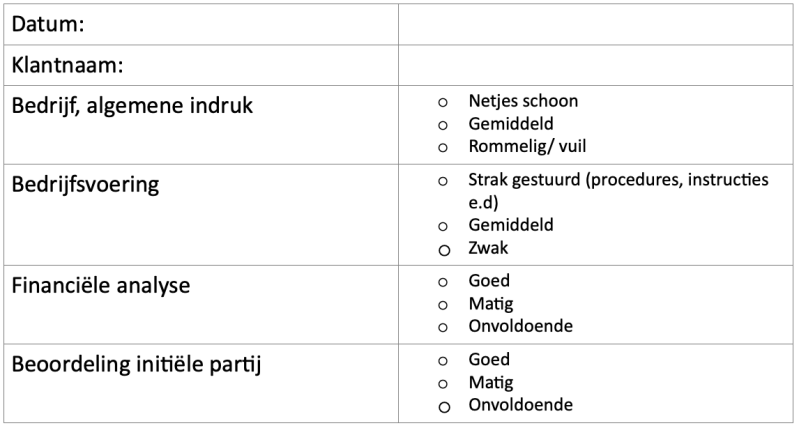Mark 'Onvoldoende' for Financiële analyse
This screenshot has height=428, width=799.
[x=443, y=328]
